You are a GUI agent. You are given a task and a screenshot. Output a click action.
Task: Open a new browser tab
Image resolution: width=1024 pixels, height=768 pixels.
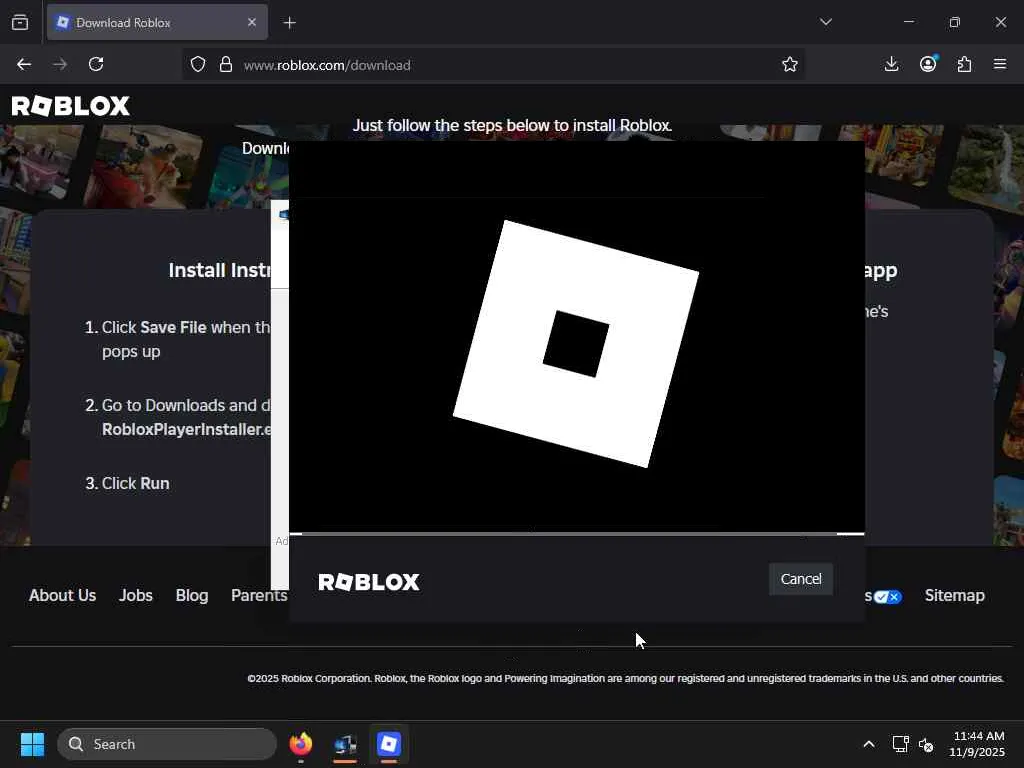pyautogui.click(x=290, y=23)
